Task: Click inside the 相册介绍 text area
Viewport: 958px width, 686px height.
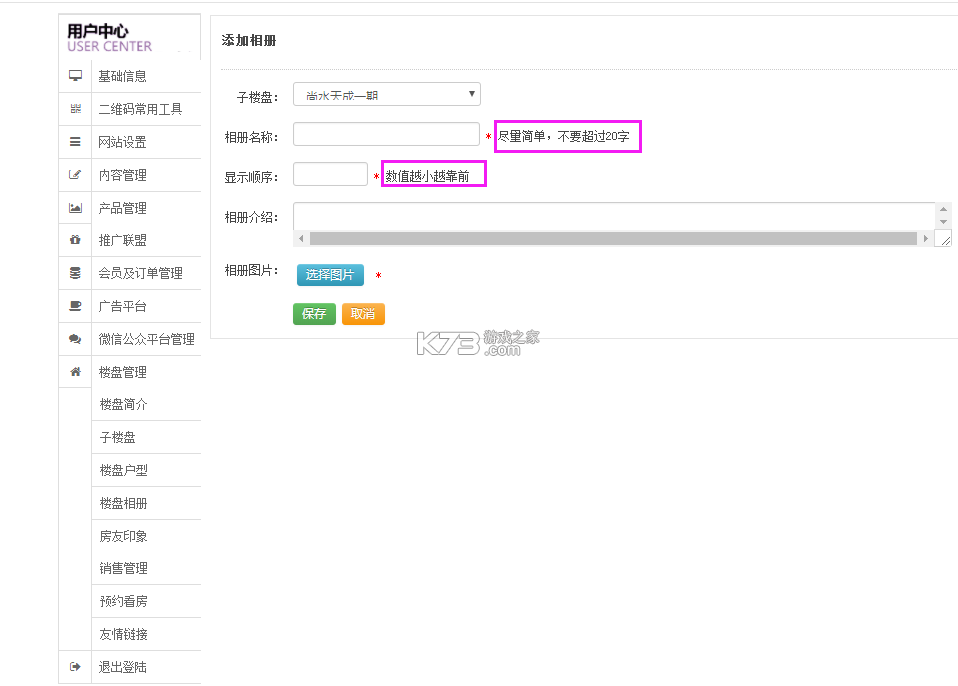Action: click(614, 216)
